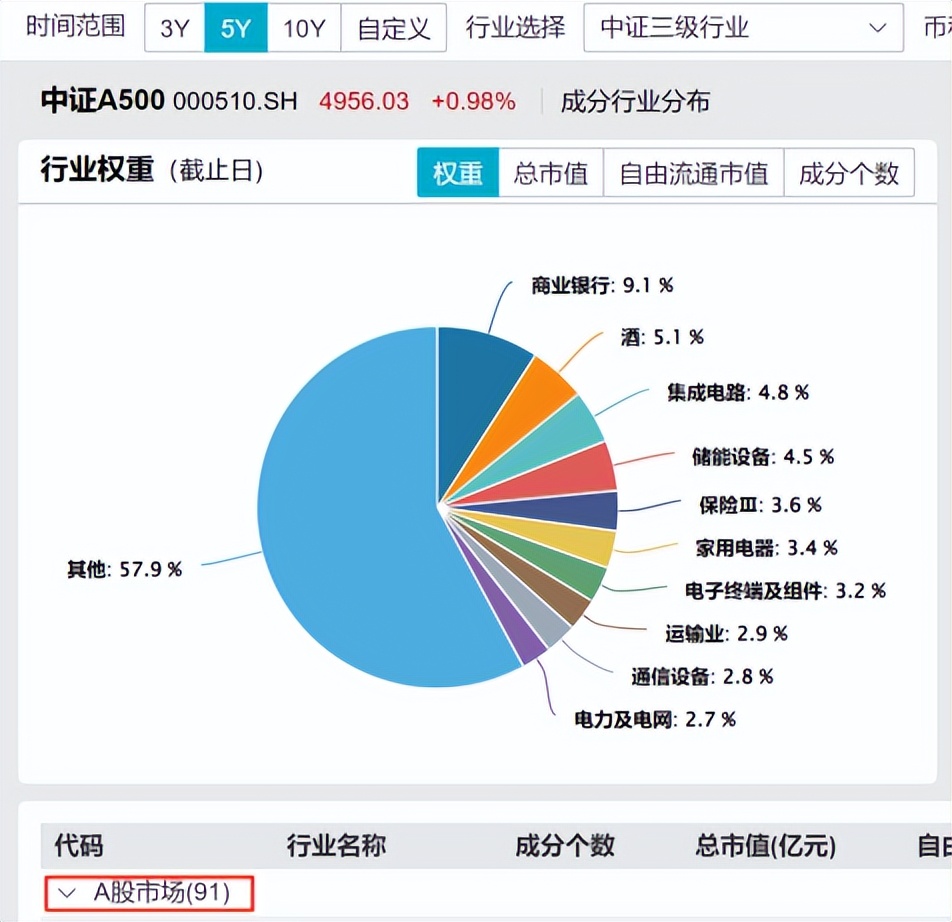The width and height of the screenshot is (952, 922).
Task: Click the 通信设备: 2.8 % label
Action: click(x=702, y=676)
